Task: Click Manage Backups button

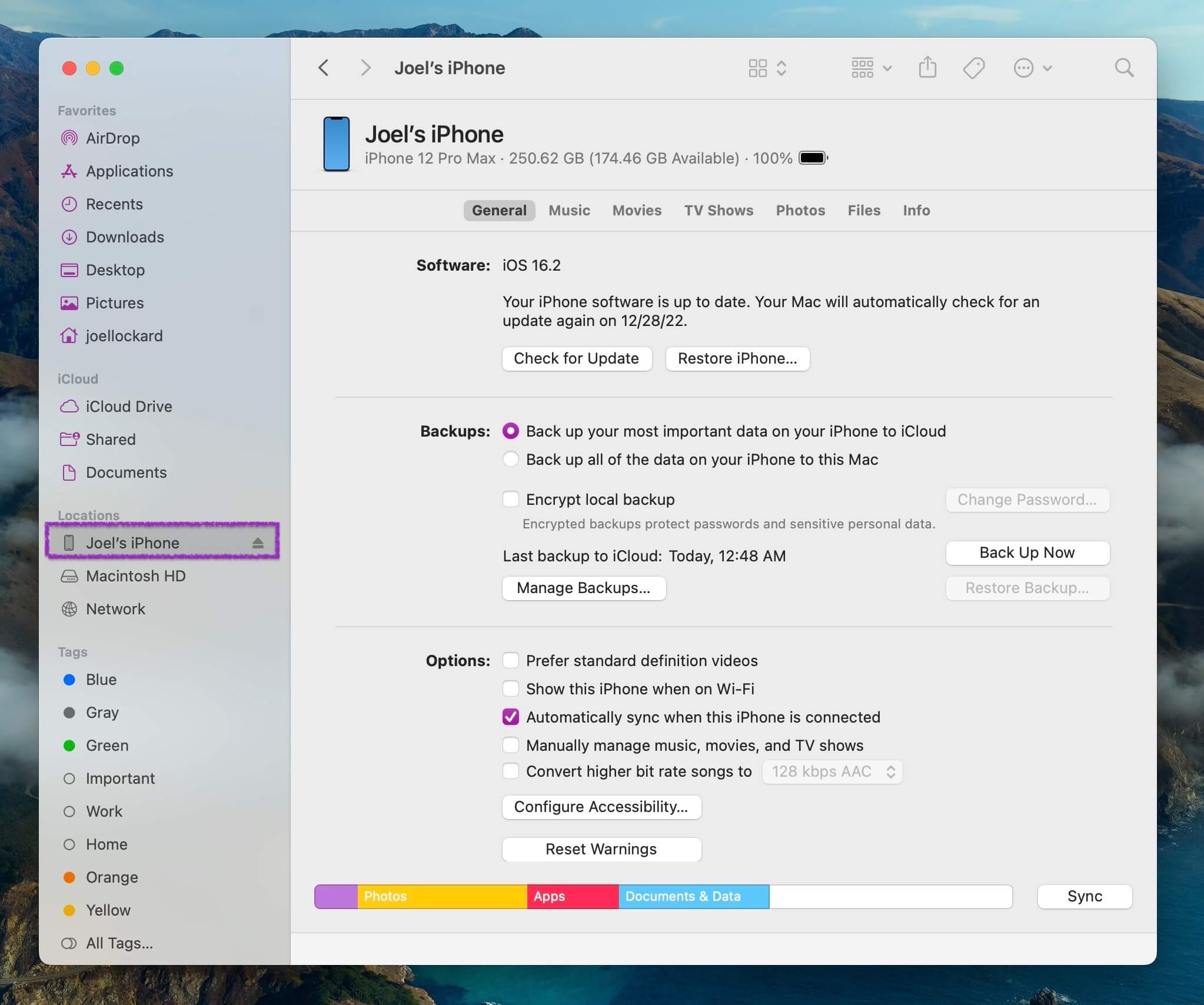Action: pos(584,588)
